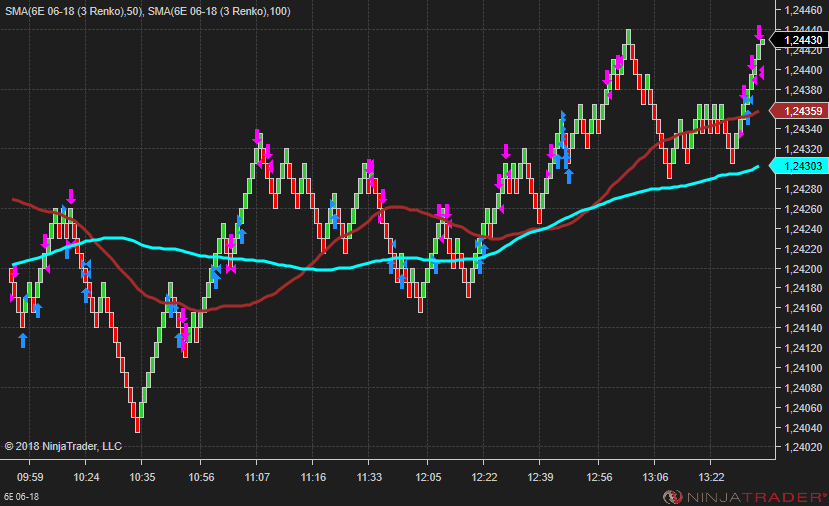Click the magenta down arrow above the early 10:24 peak

pyautogui.click(x=71, y=195)
